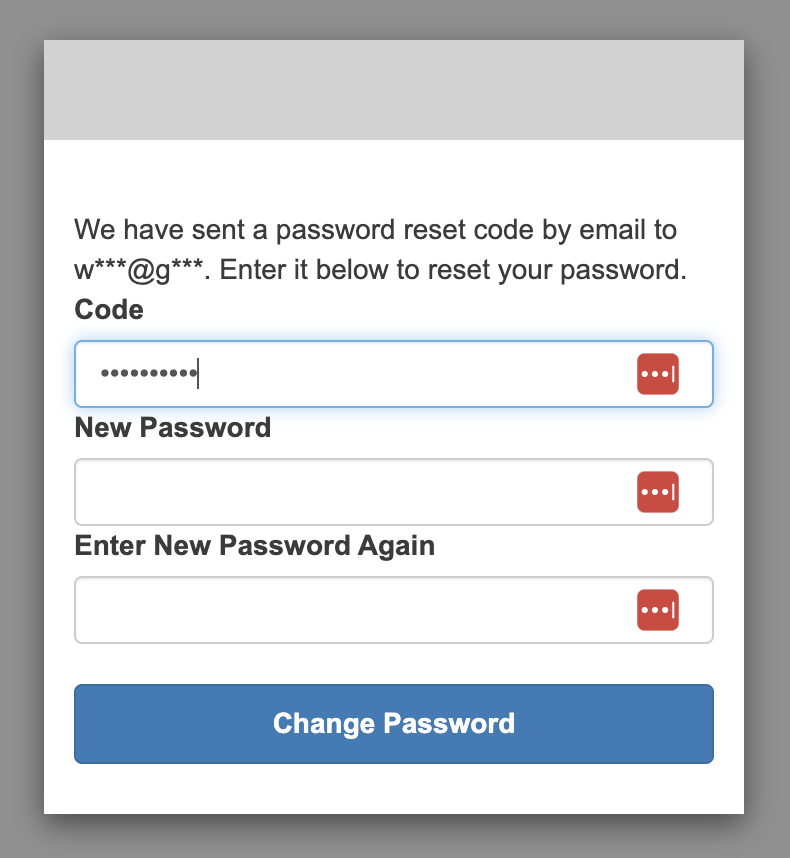Image resolution: width=790 pixels, height=858 pixels.
Task: Focus the Enter New Password Again field
Action: point(394,610)
